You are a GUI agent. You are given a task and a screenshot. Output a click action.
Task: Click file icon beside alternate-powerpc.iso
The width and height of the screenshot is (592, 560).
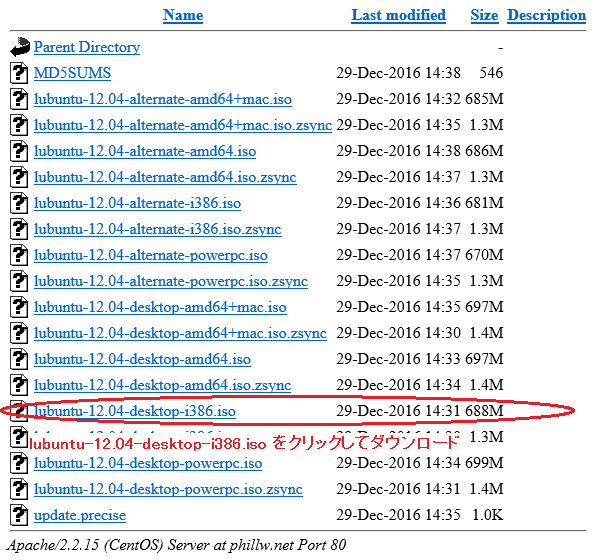[19, 255]
